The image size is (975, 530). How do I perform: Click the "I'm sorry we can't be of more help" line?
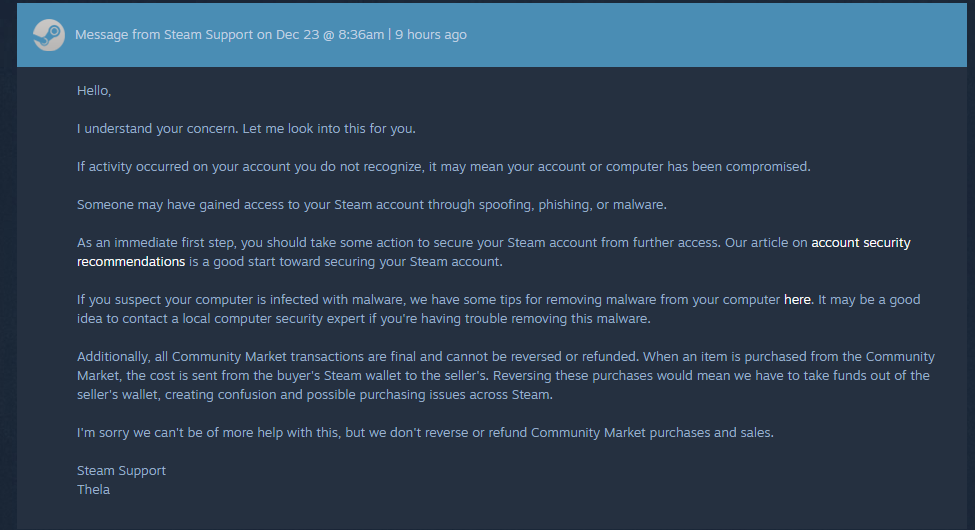coord(425,433)
